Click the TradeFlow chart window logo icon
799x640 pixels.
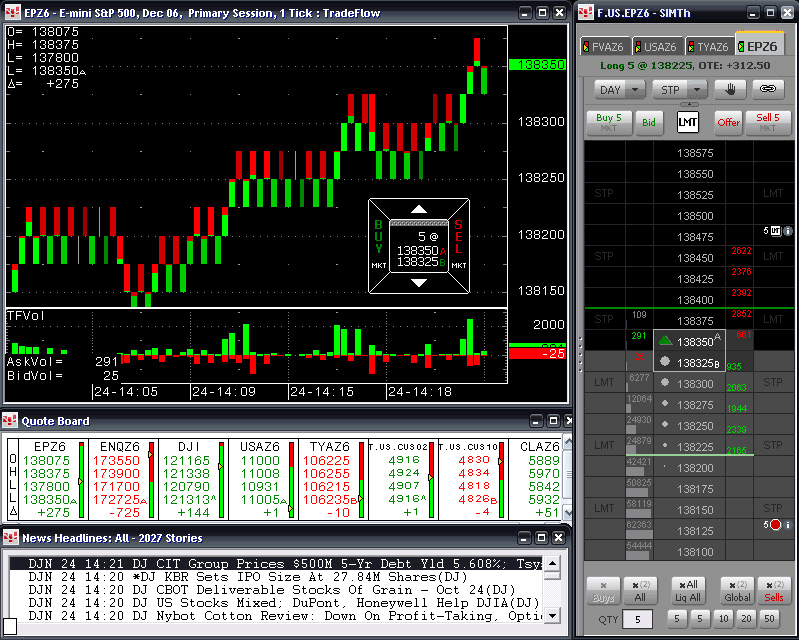[13, 12]
